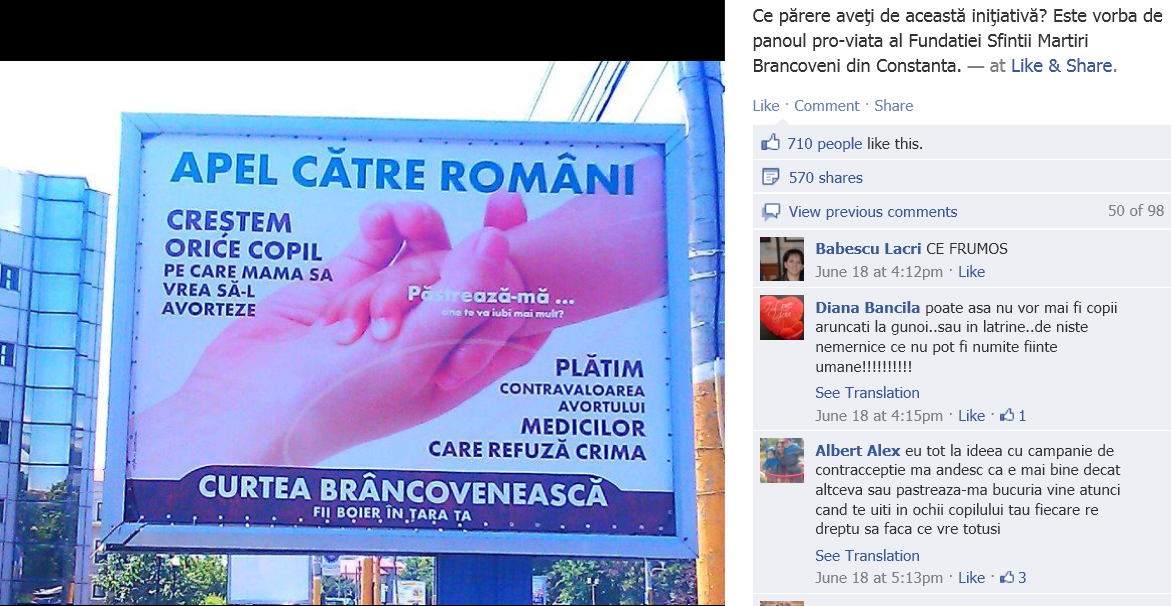The image size is (1172, 606).
Task: Expand View previous comments
Action: click(873, 211)
